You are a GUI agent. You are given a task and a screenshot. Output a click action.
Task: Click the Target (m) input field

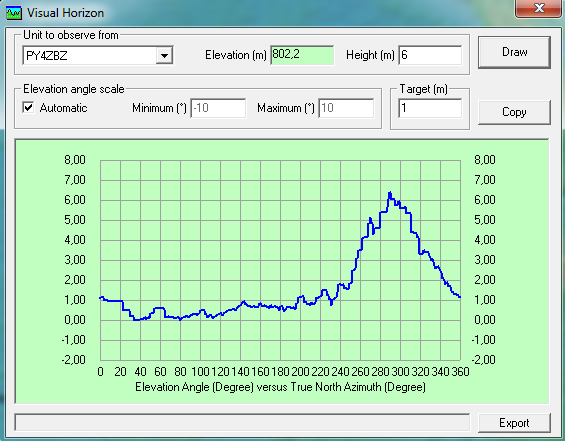[430, 108]
